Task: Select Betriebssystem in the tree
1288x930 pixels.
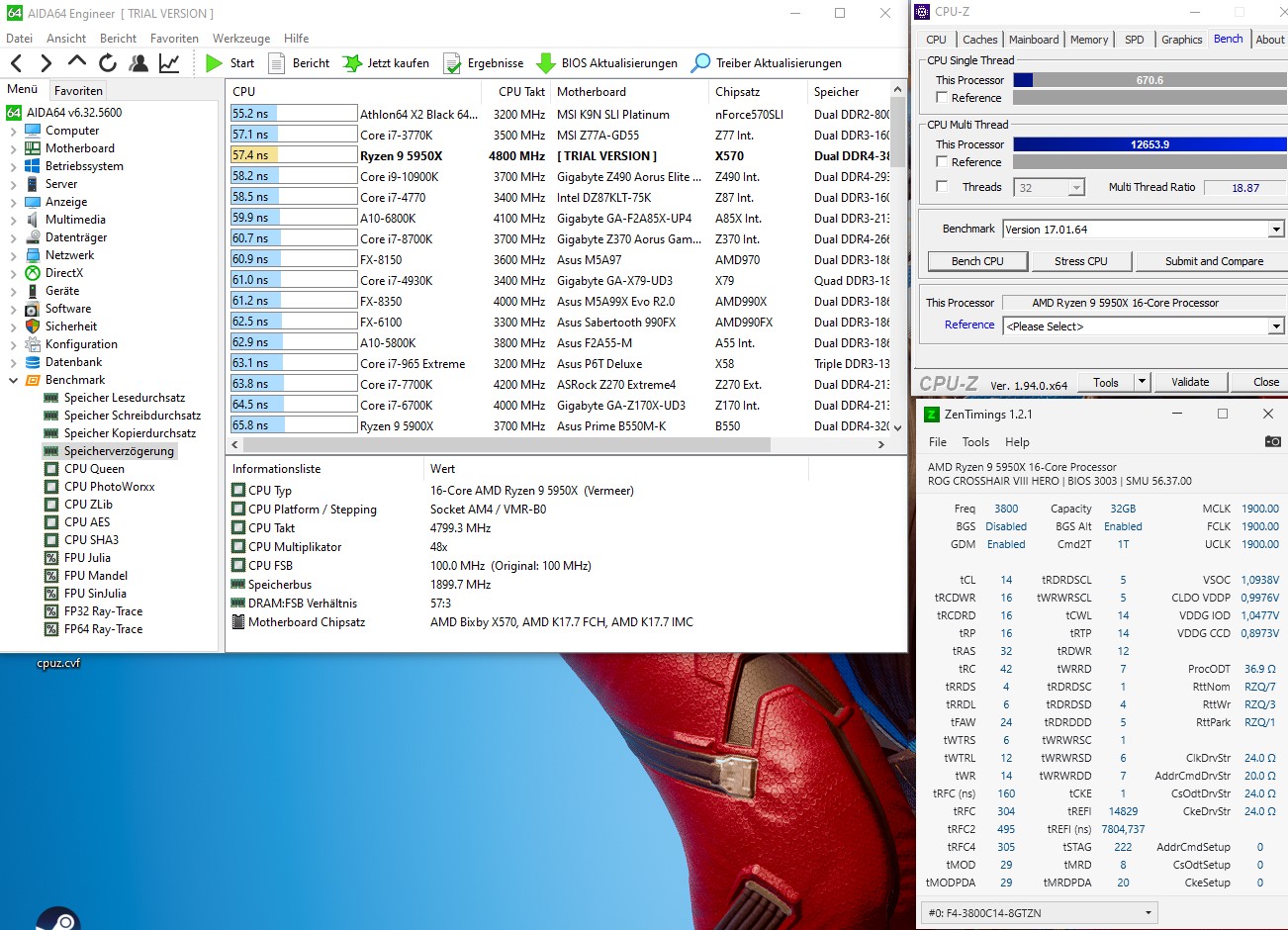Action: (84, 166)
